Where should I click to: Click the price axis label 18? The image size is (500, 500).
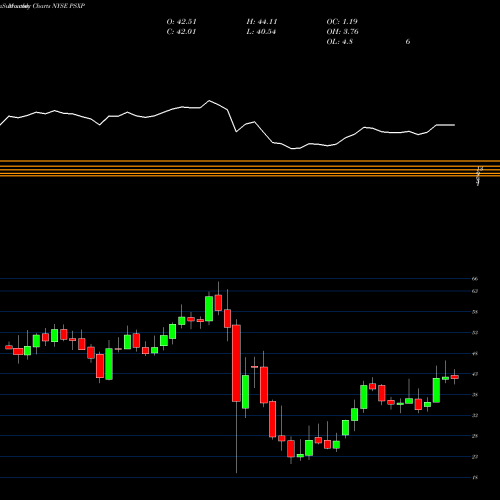tap(475, 478)
